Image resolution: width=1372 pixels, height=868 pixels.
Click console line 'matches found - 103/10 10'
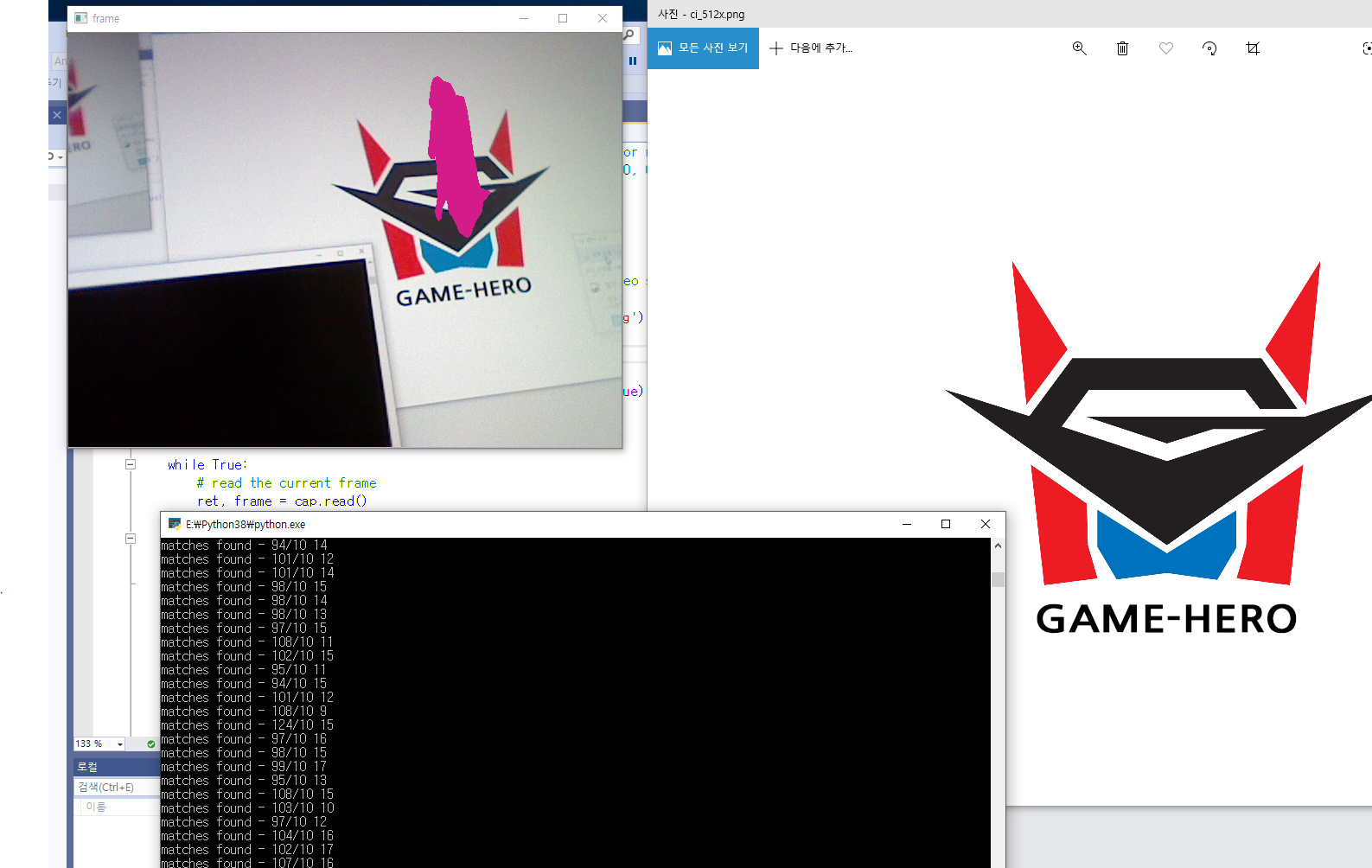point(247,807)
